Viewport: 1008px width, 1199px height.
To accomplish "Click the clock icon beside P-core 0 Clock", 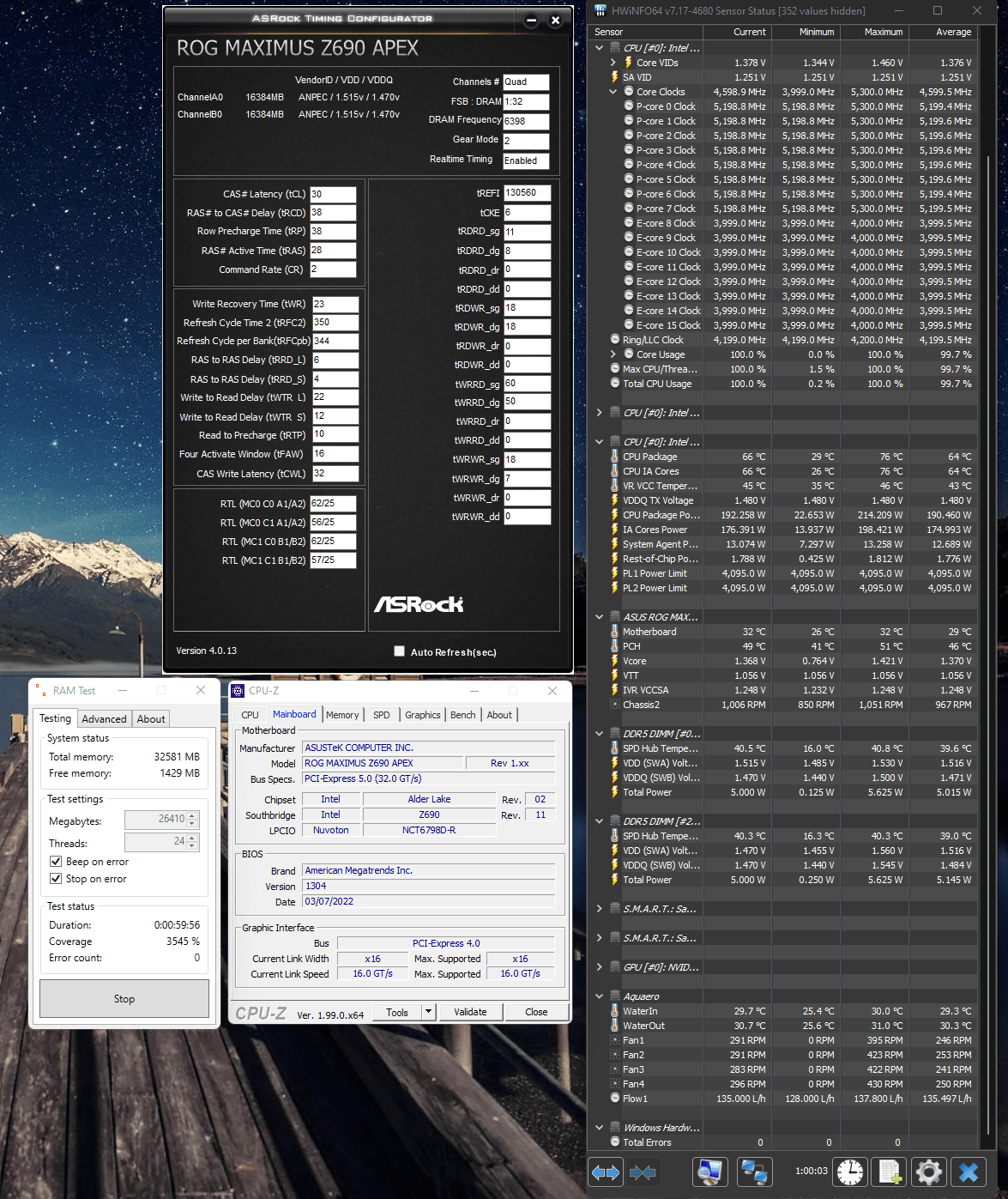I will click(629, 106).
